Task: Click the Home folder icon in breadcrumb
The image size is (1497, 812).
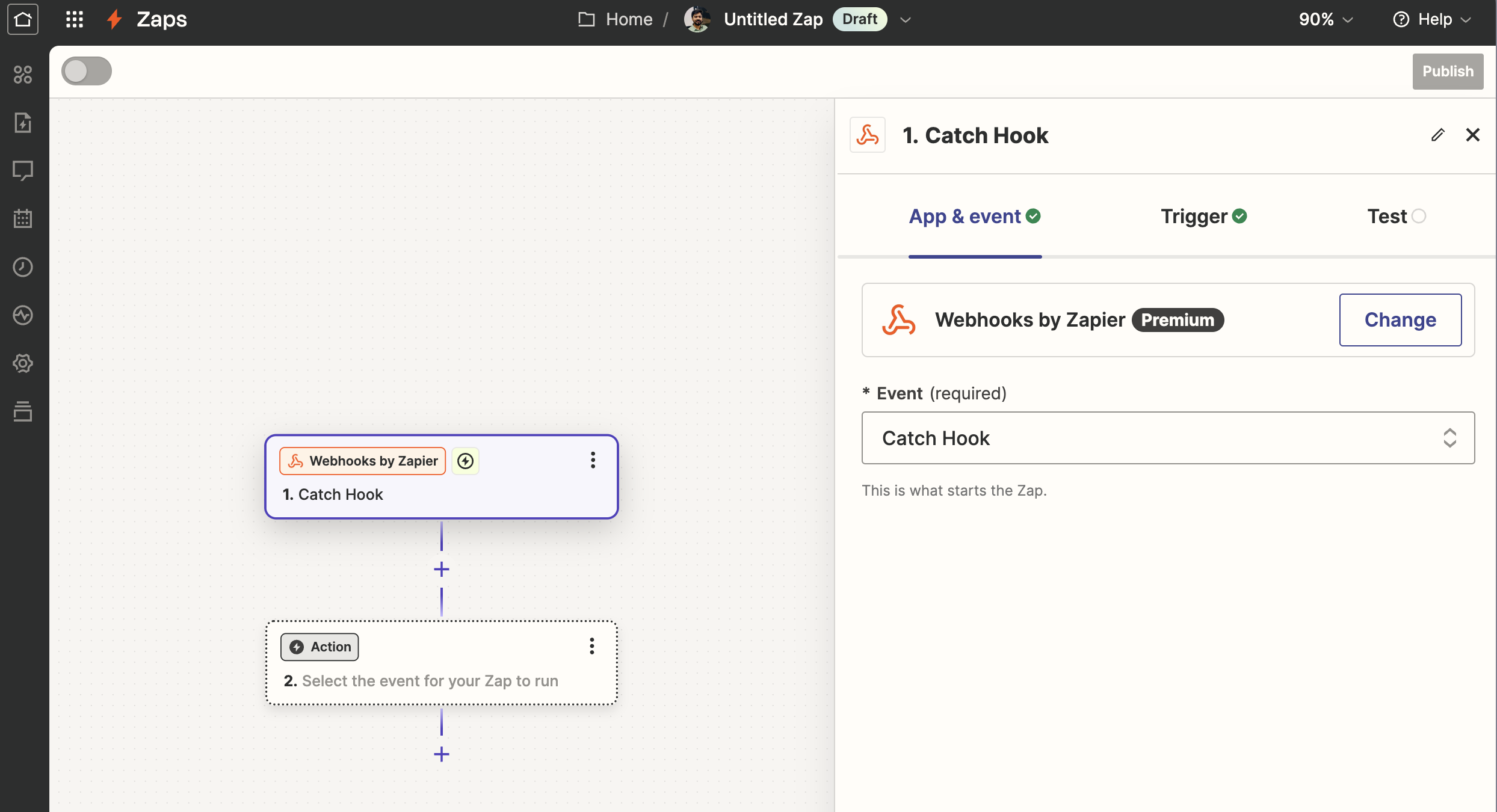Action: pyautogui.click(x=586, y=19)
